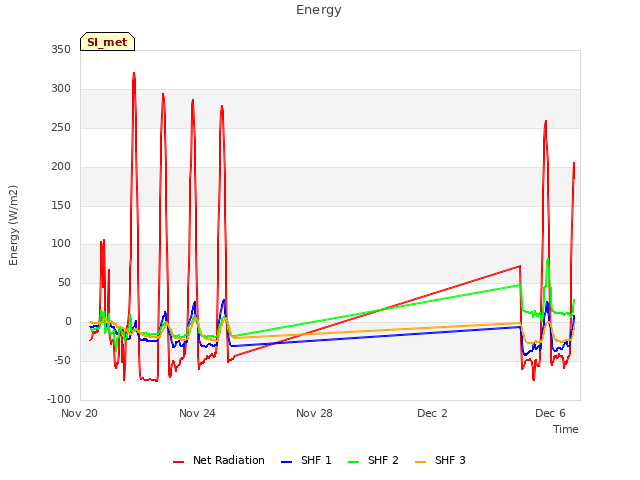
Task: Click the 200 y-axis tick label
Action: 61,167
